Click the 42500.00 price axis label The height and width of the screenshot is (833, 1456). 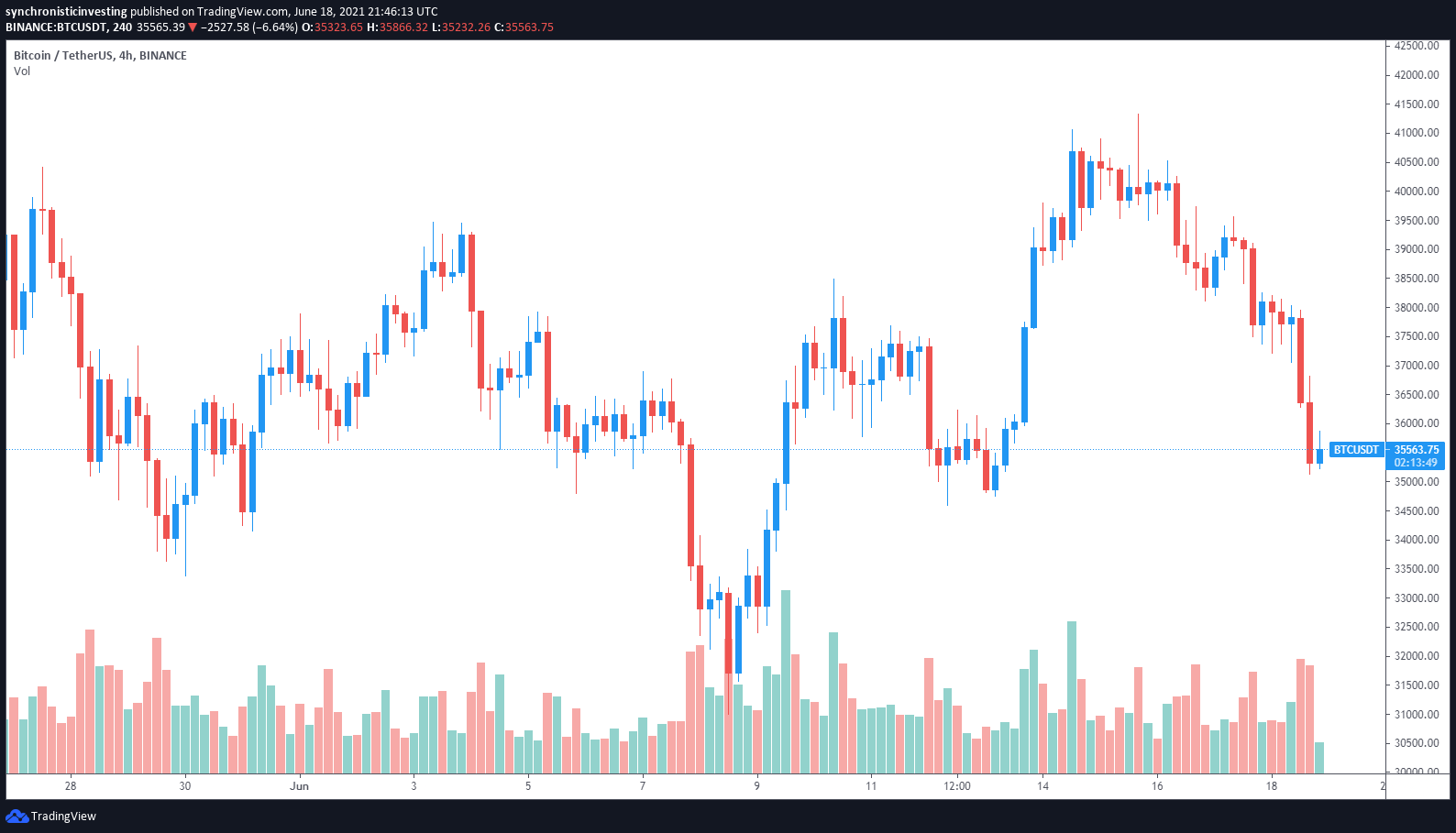point(1417,46)
